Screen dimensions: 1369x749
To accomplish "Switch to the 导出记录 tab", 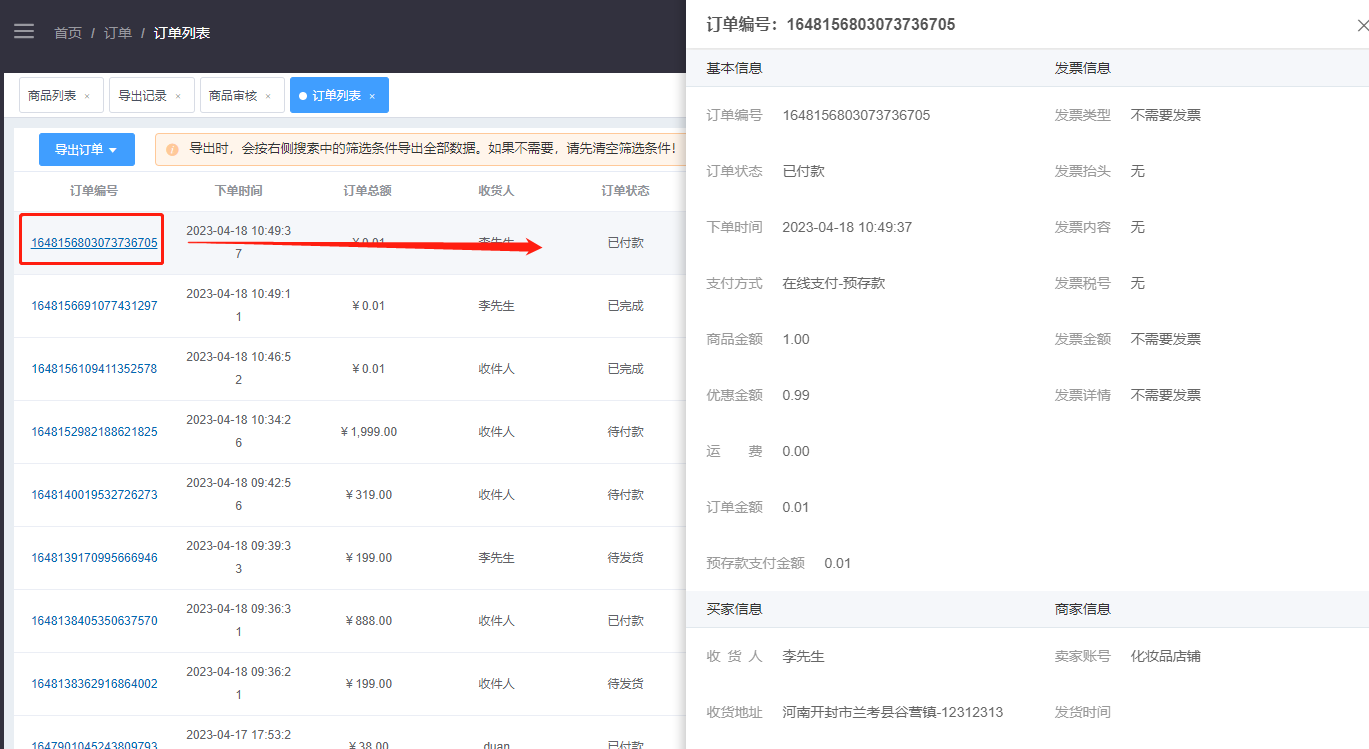I will 142,96.
